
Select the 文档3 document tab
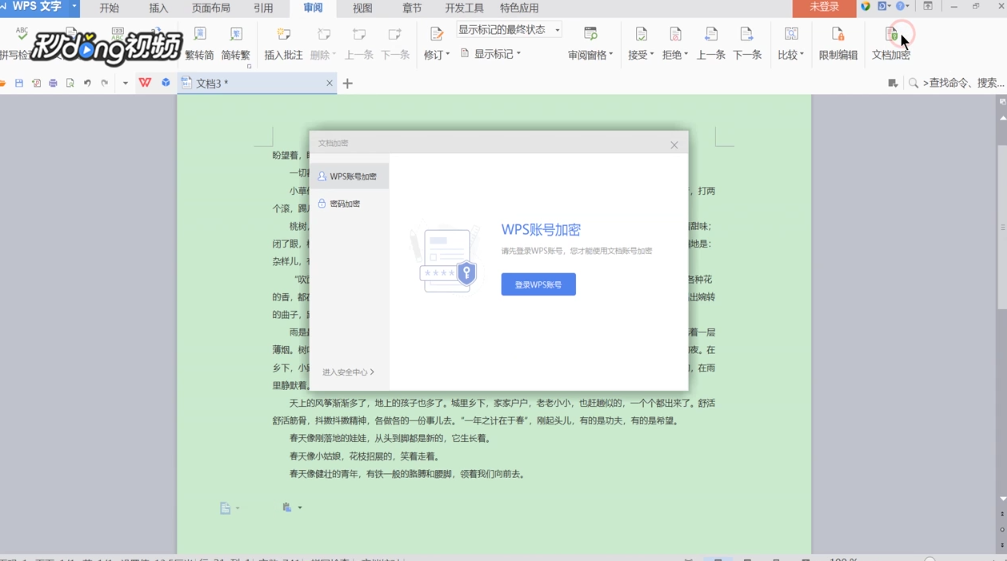tap(257, 83)
